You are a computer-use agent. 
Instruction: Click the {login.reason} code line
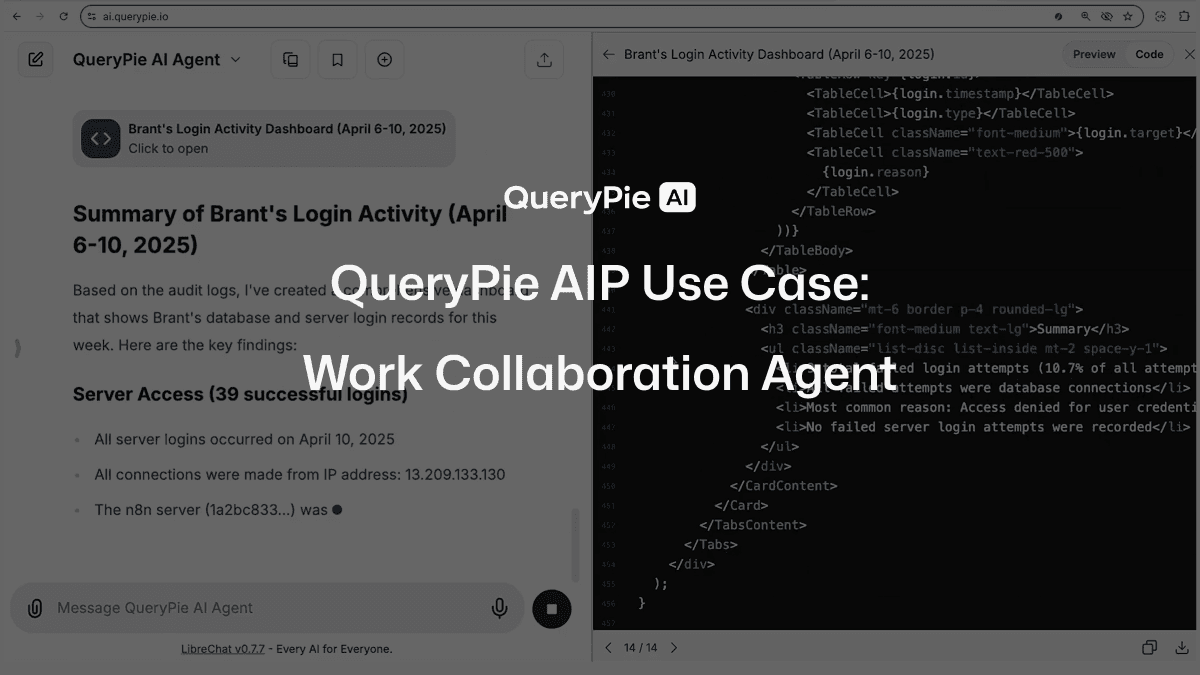pyautogui.click(x=876, y=172)
